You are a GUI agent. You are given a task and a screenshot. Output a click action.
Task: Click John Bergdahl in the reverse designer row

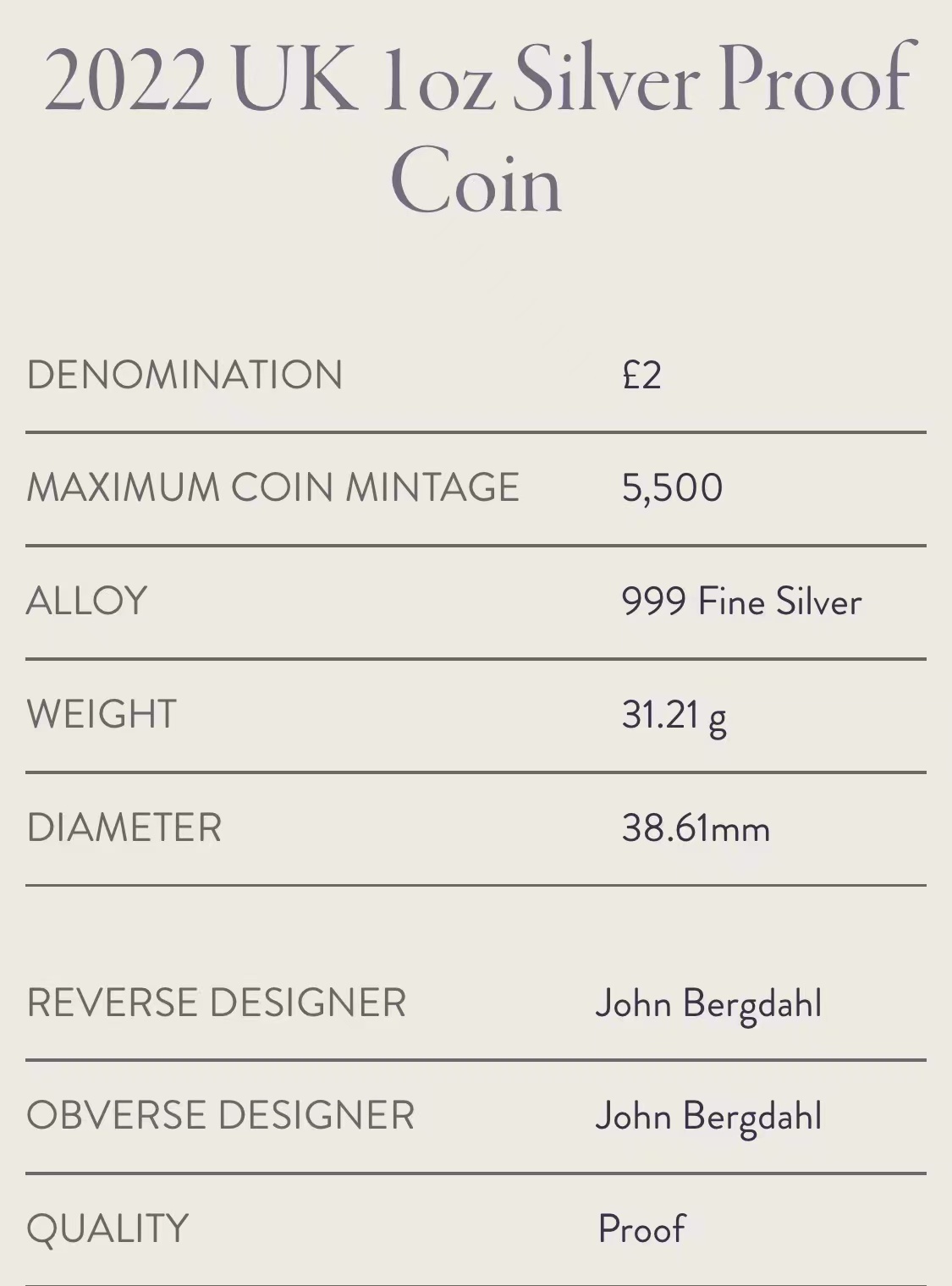(x=708, y=1004)
